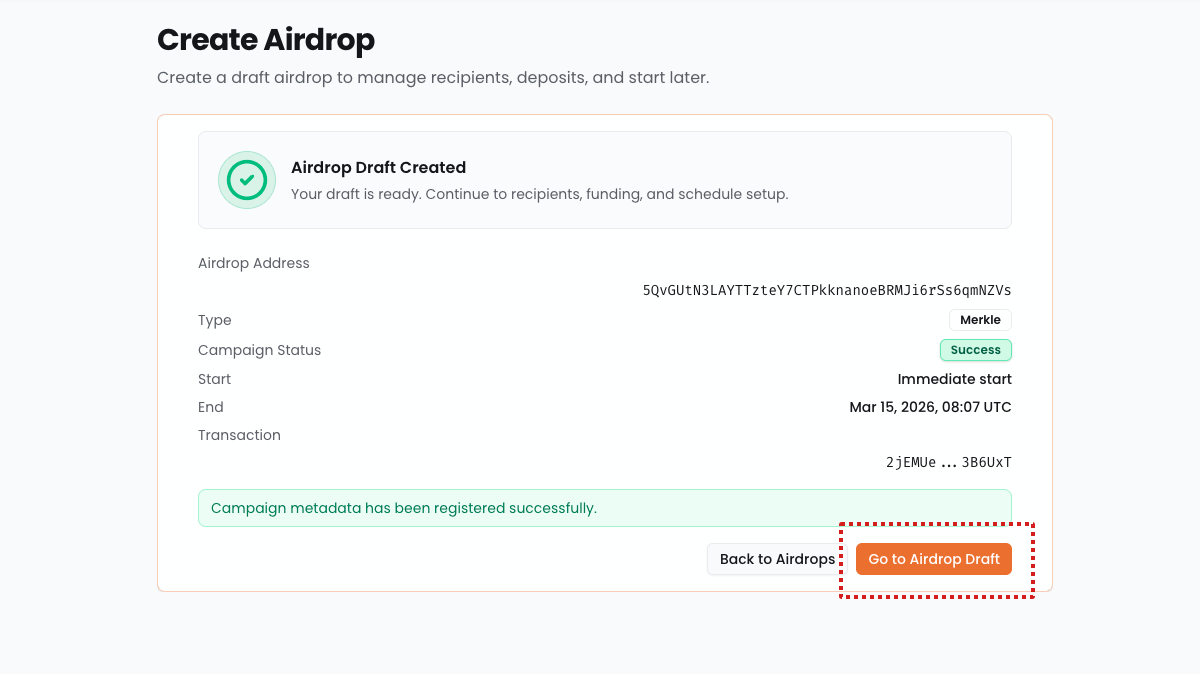Click the Airdrop Address label
Screen dimensions: 1200x674
point(254,263)
